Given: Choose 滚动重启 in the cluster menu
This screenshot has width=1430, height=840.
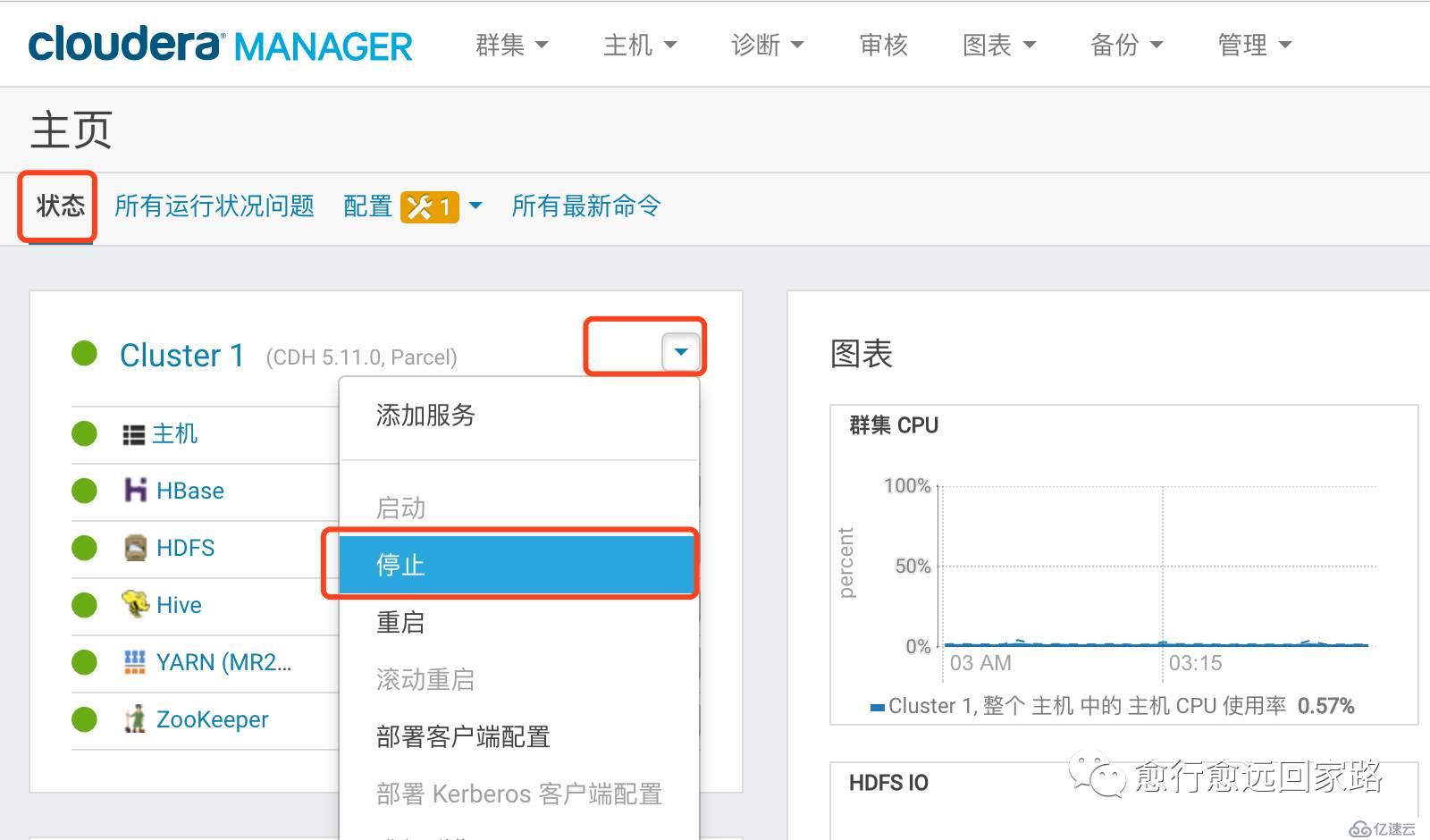Looking at the screenshot, I should pyautogui.click(x=519, y=679).
